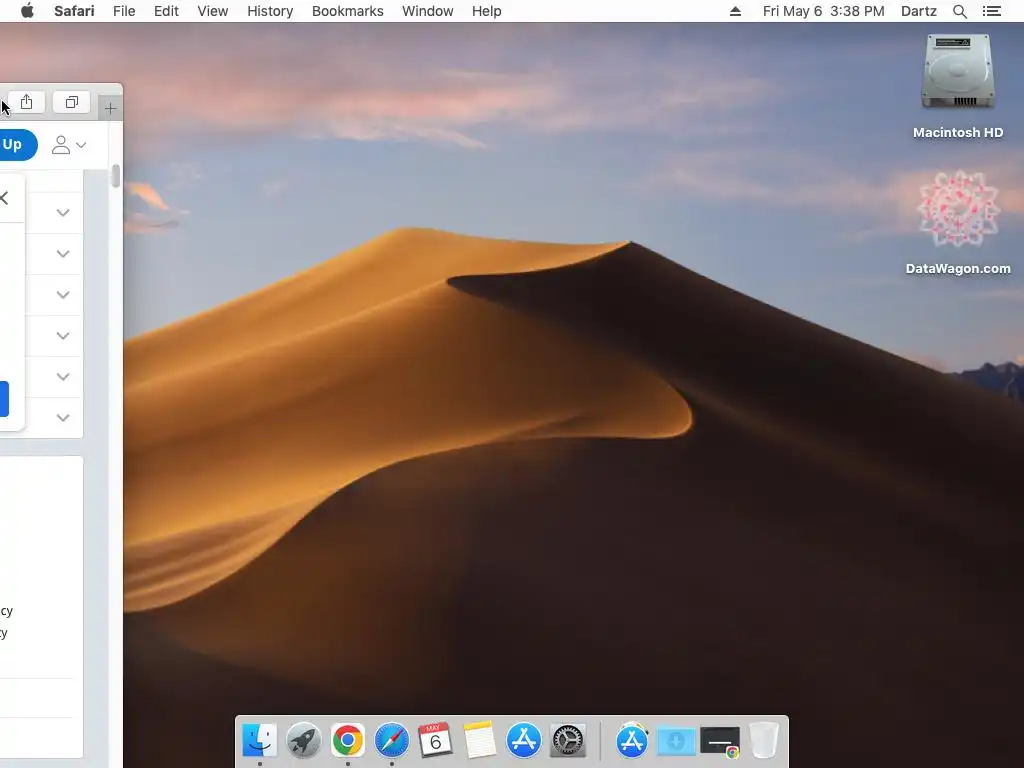1024x768 pixels.
Task: Restore the minimized Chrome window in Dock
Action: (x=720, y=742)
